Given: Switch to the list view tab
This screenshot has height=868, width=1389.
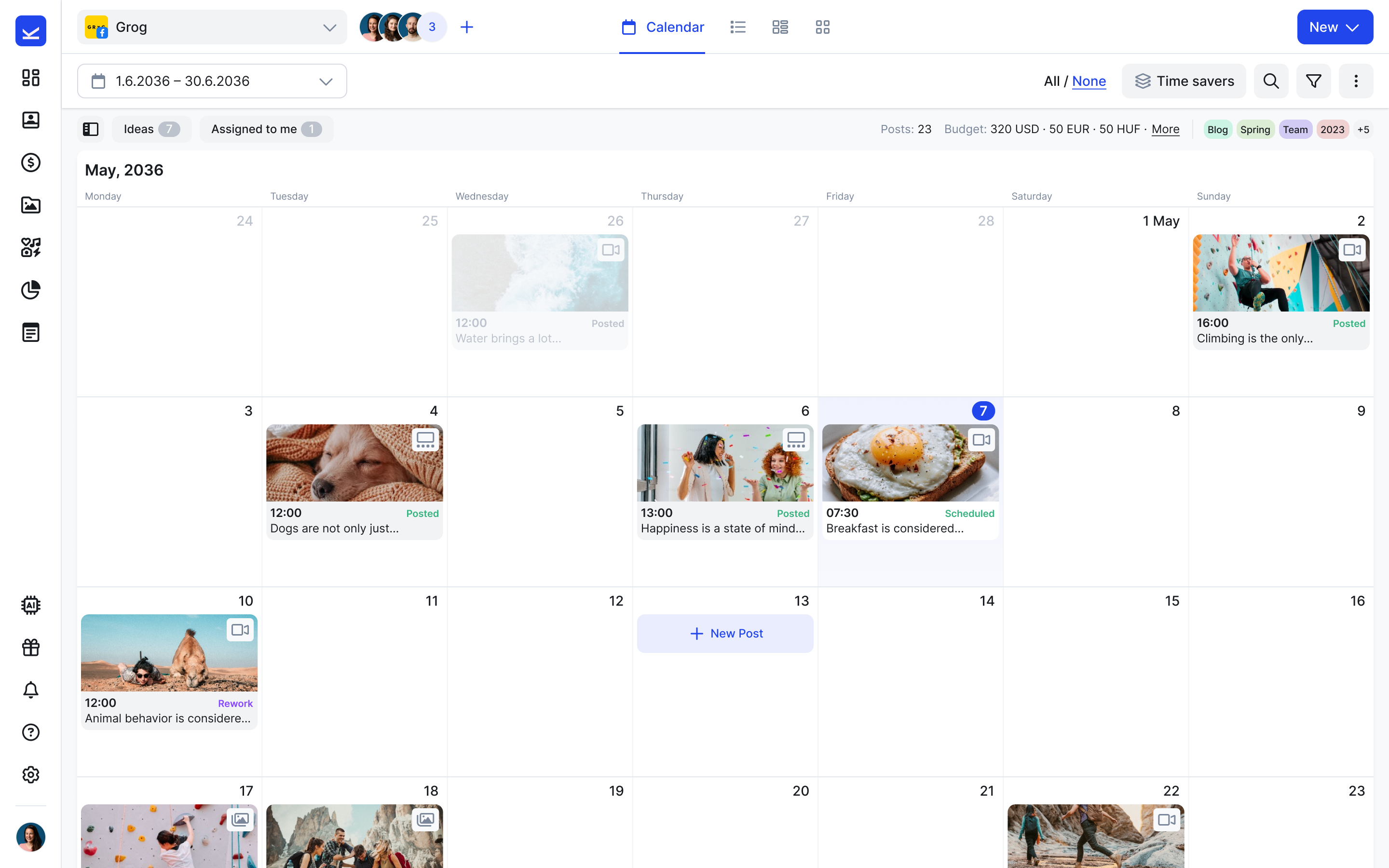Looking at the screenshot, I should (737, 27).
